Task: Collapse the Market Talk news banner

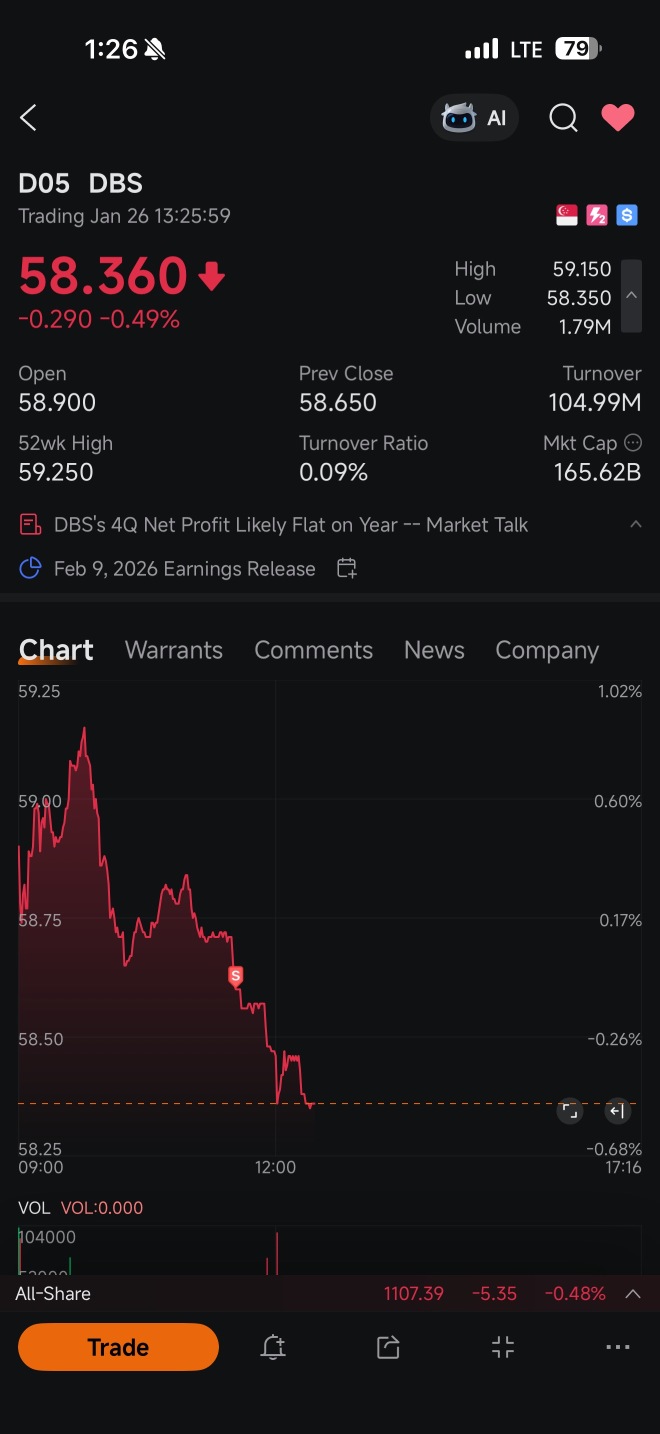Action: tap(635, 524)
